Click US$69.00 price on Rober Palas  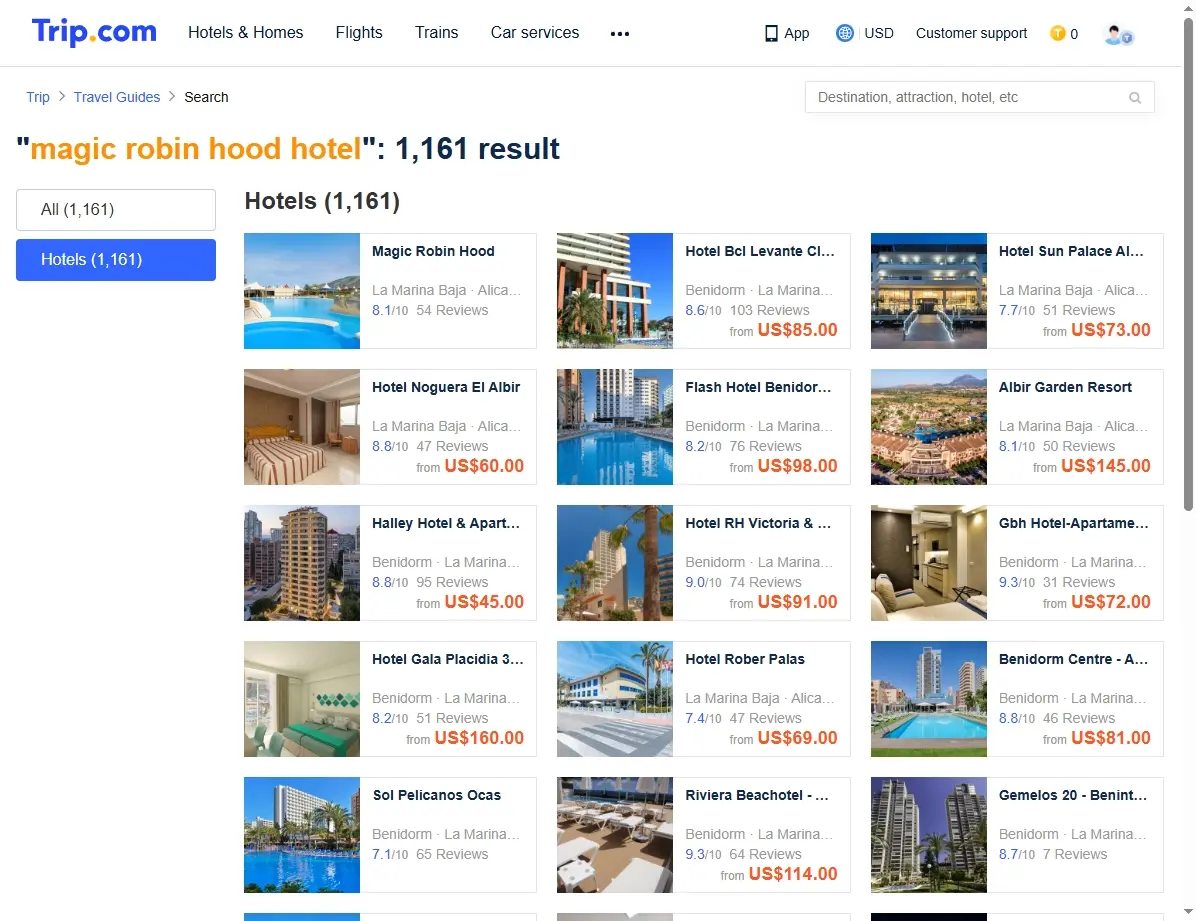(x=797, y=737)
